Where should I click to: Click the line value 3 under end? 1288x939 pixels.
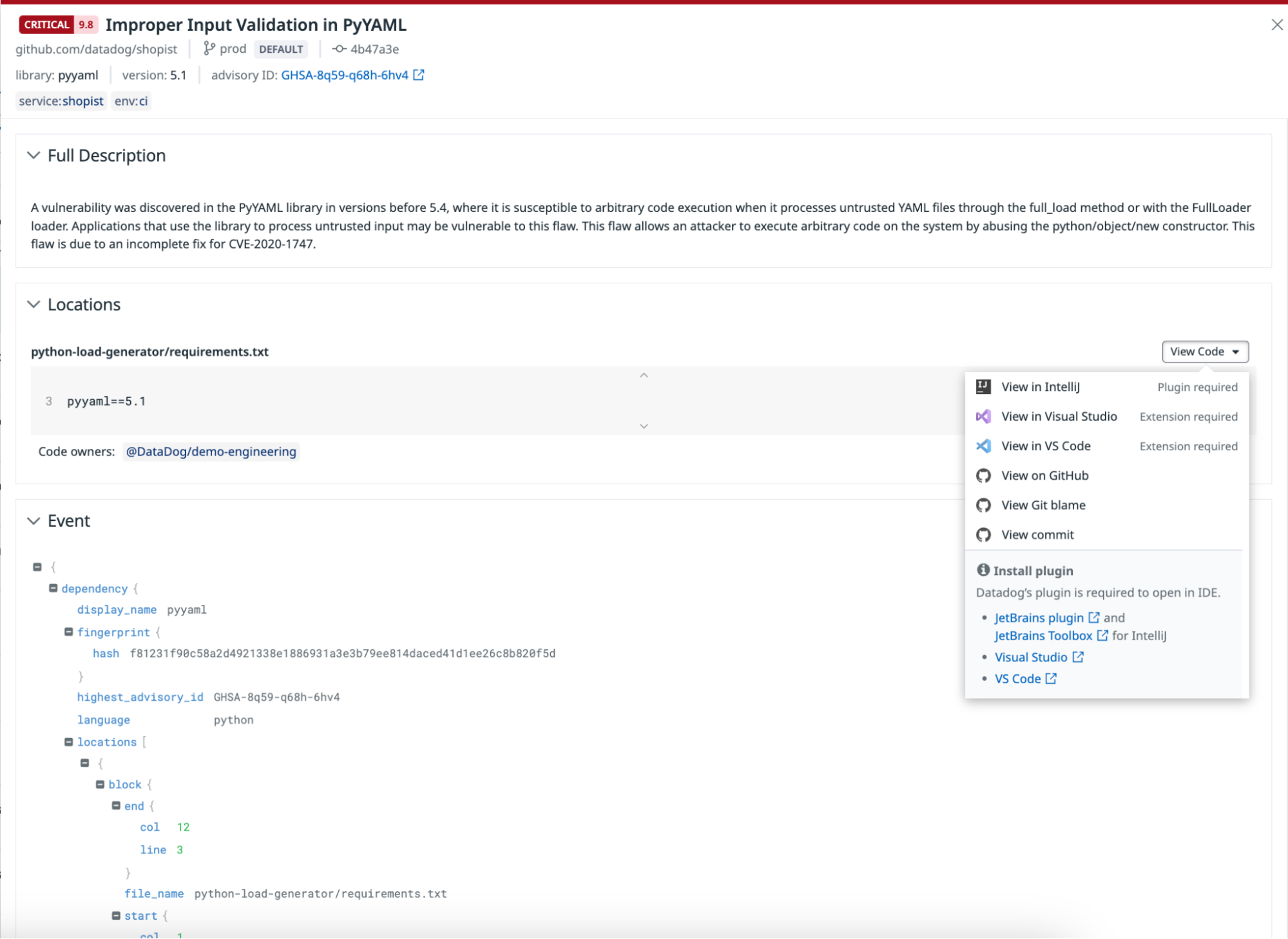(x=180, y=850)
